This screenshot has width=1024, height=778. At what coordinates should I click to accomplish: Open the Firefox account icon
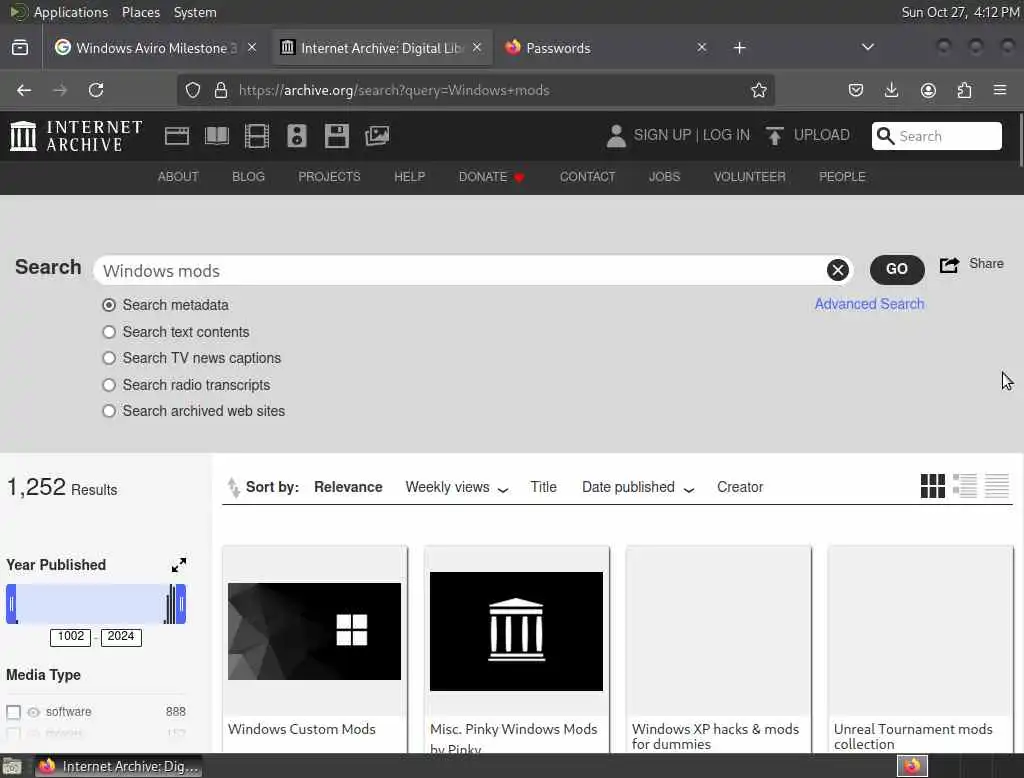click(x=928, y=90)
